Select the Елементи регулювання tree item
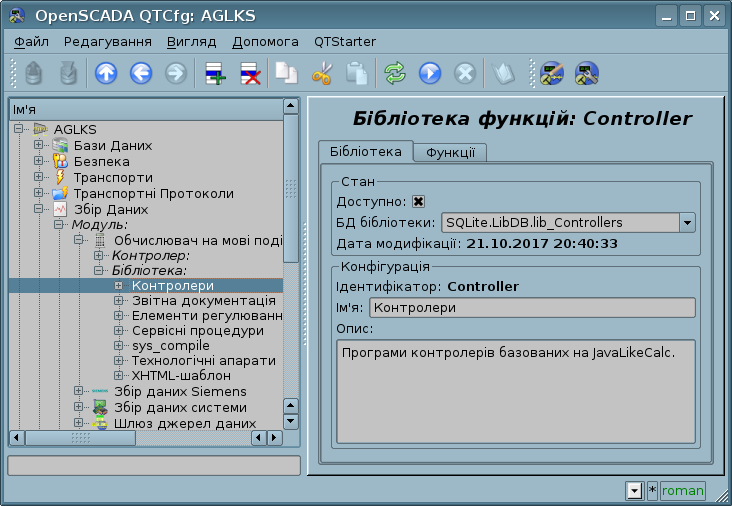732x506 pixels. [207, 316]
